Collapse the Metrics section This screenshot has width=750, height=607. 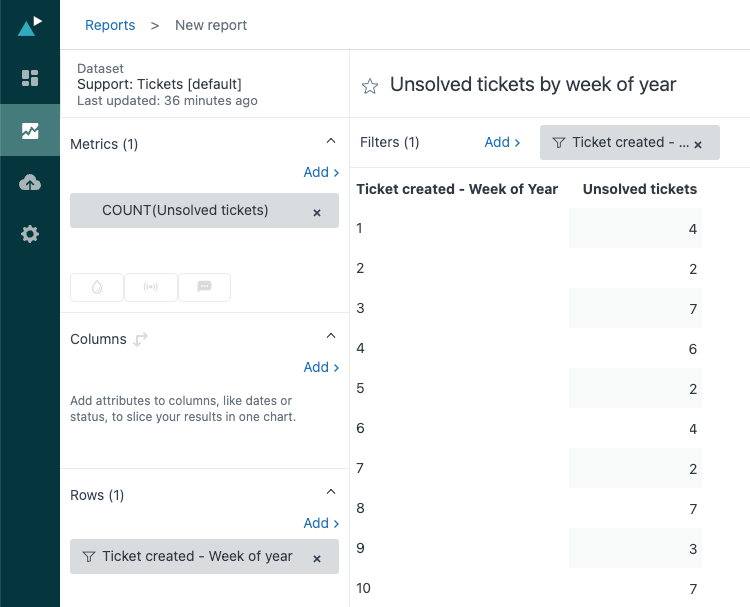[x=331, y=141]
